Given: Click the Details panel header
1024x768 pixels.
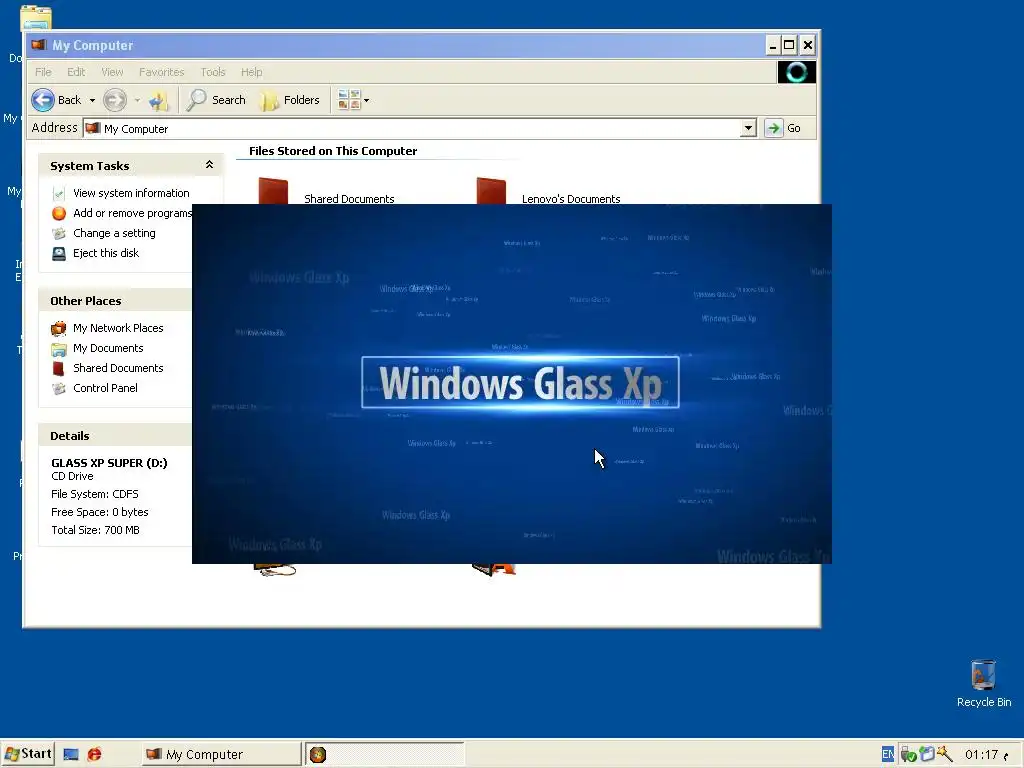Looking at the screenshot, I should (x=115, y=436).
